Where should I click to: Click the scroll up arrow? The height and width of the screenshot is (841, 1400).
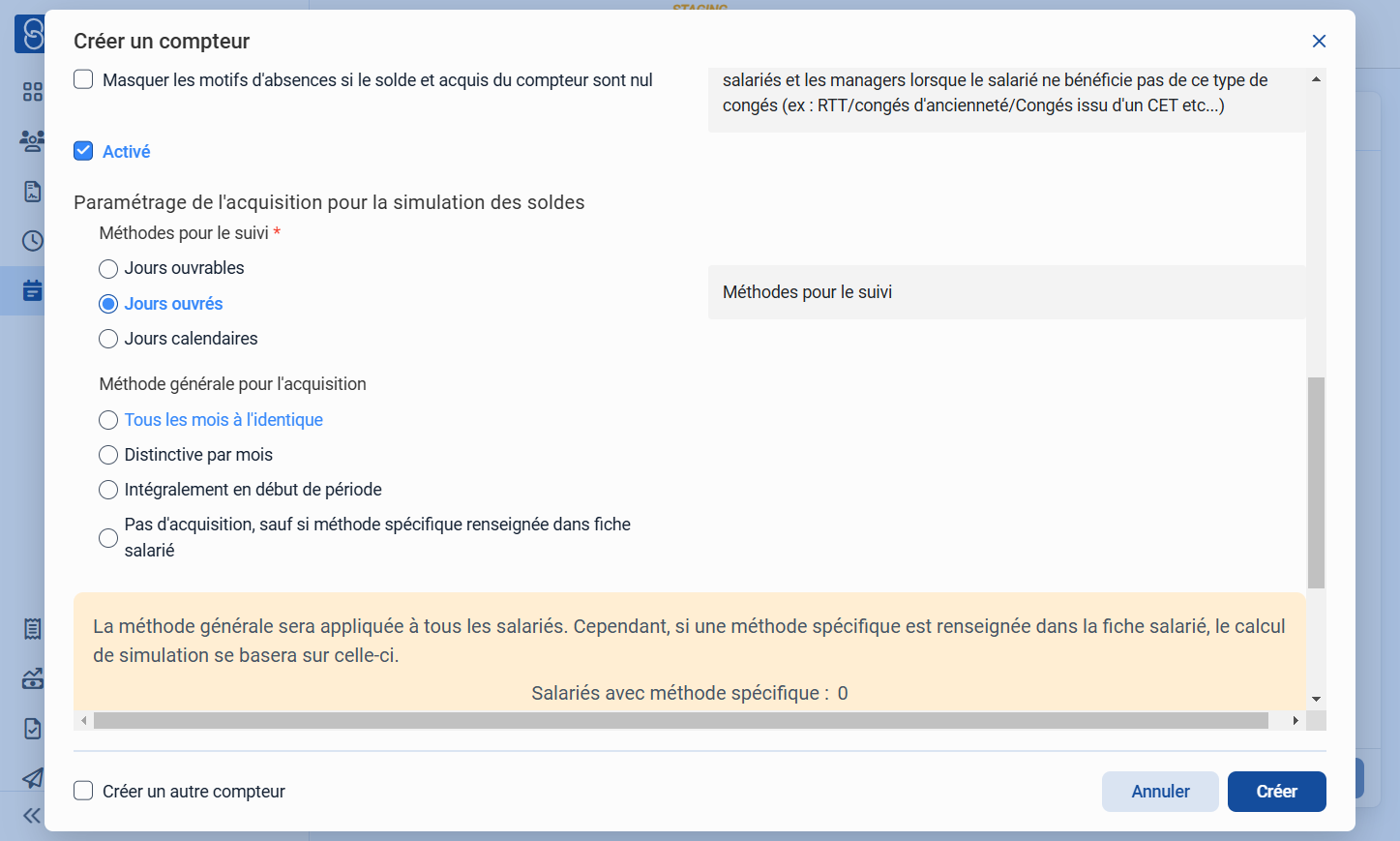pyautogui.click(x=1316, y=79)
